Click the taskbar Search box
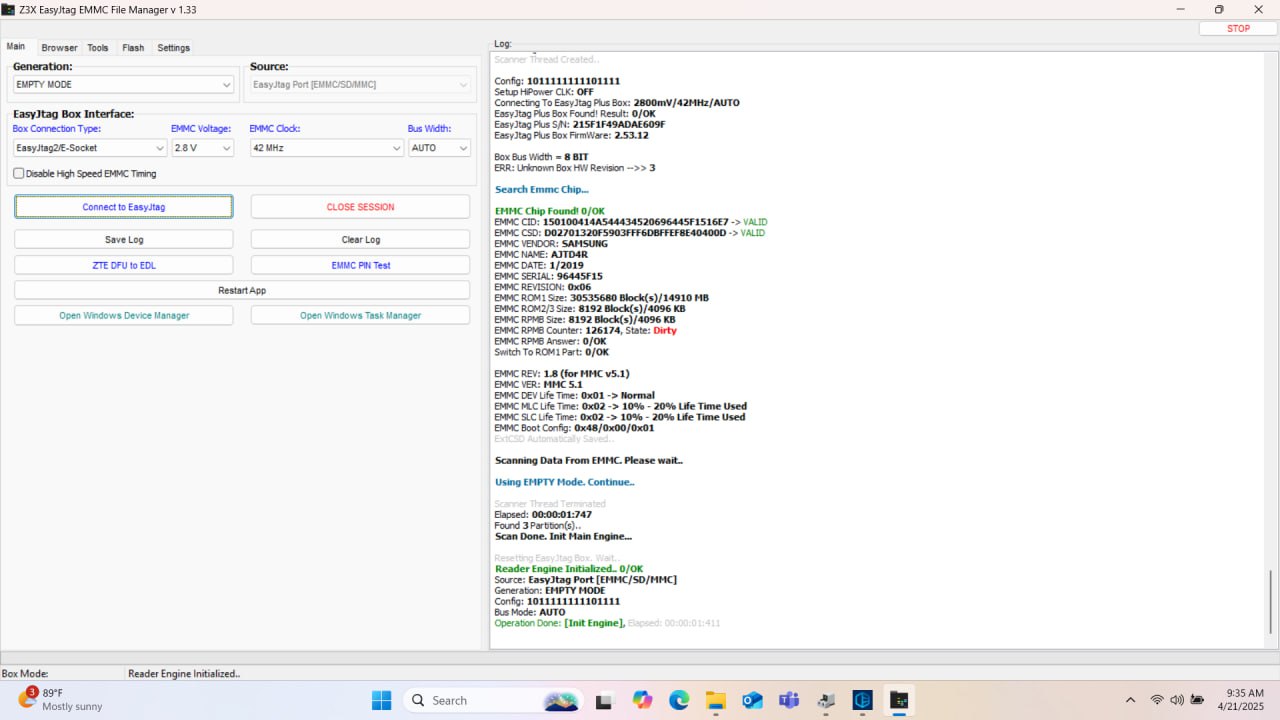1280x720 pixels. pyautogui.click(x=495, y=700)
